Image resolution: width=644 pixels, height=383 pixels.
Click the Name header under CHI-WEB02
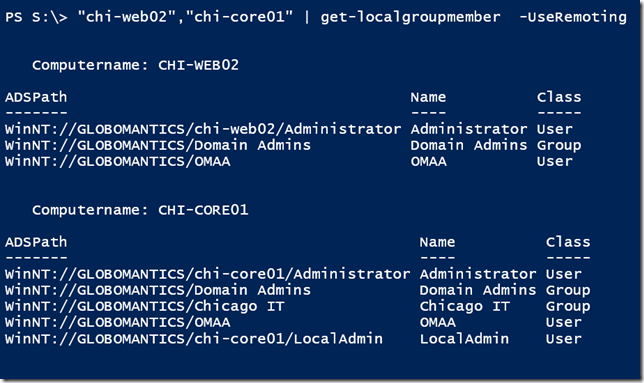pyautogui.click(x=428, y=97)
